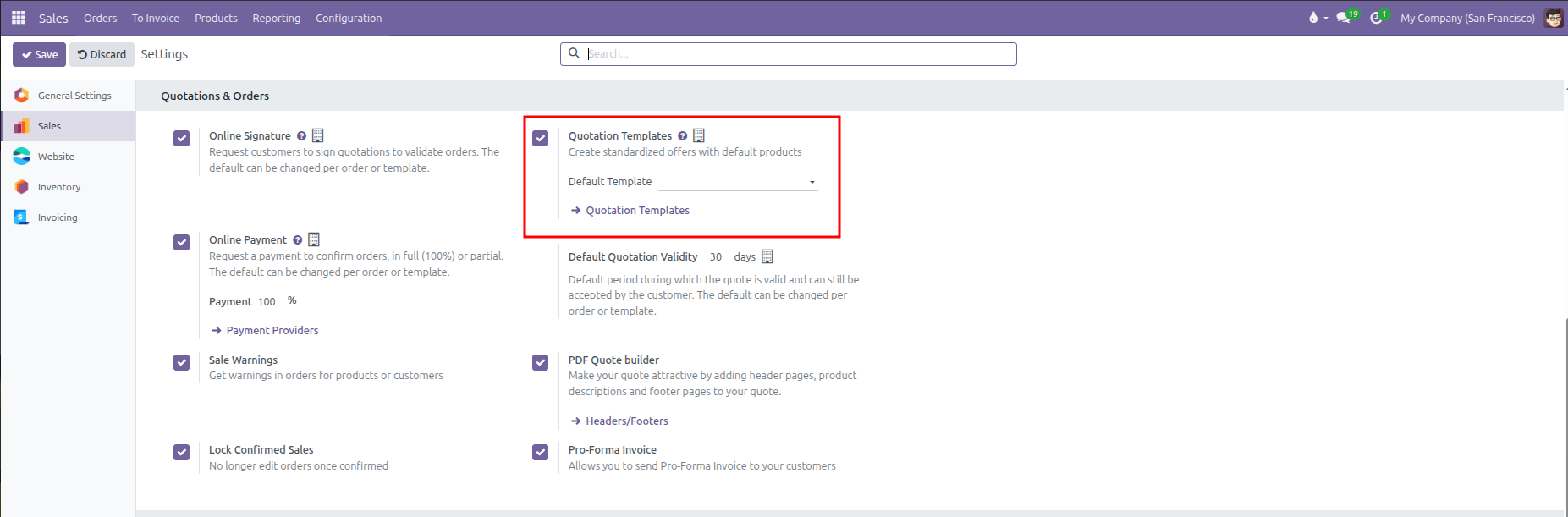Click the Settings breadcrumb title
1568x517 pixels.
pos(164,54)
